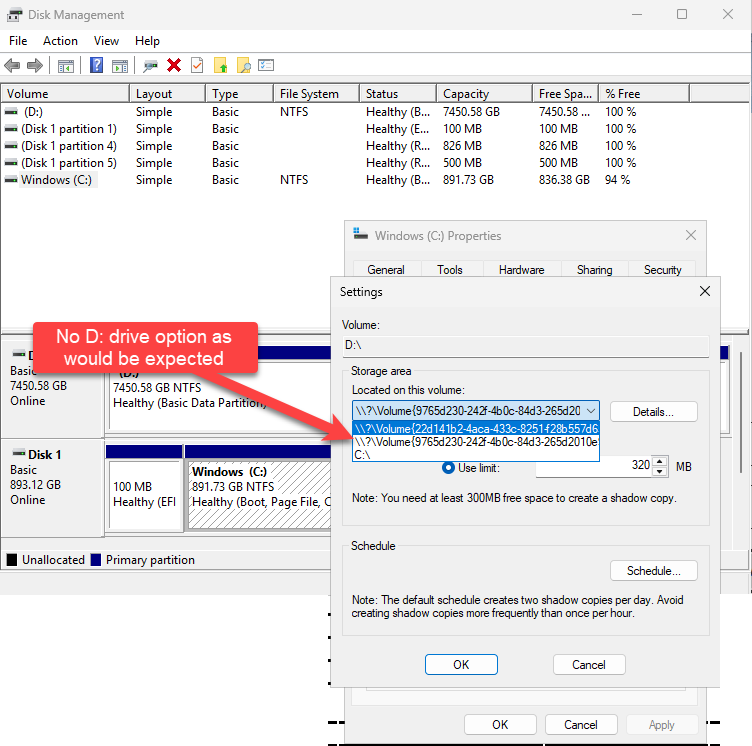Click the yellow folder up-arrow icon
Screen dimensions: 752x746
pyautogui.click(x=221, y=65)
